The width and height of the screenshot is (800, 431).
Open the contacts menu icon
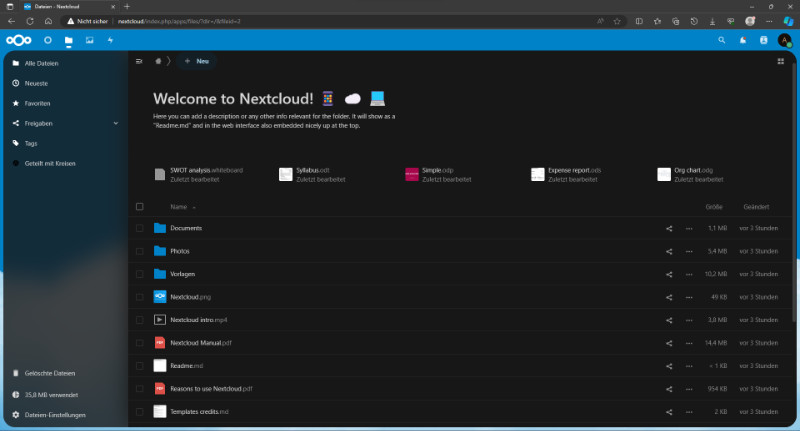(x=764, y=40)
